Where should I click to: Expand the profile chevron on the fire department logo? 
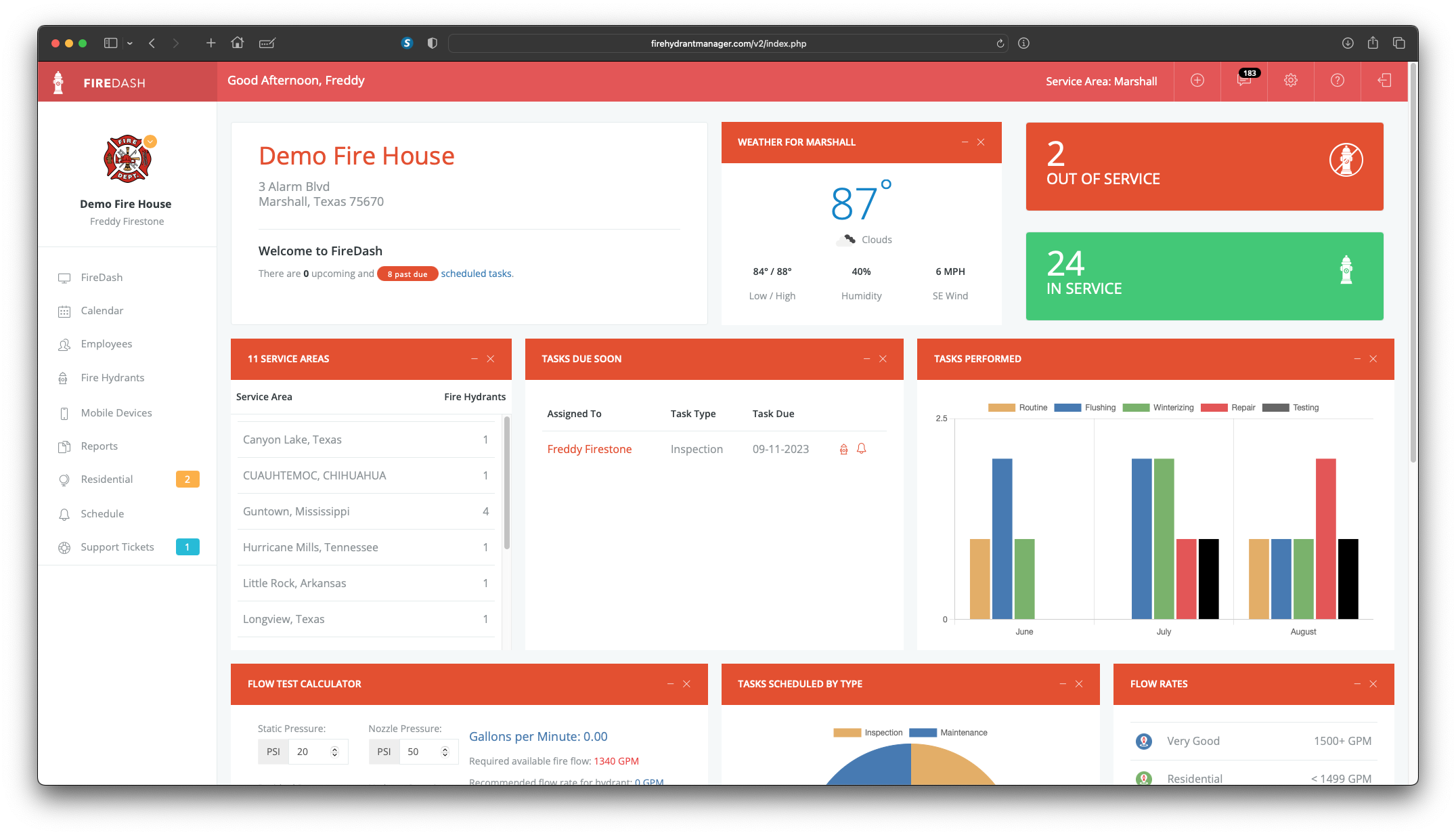click(x=150, y=142)
